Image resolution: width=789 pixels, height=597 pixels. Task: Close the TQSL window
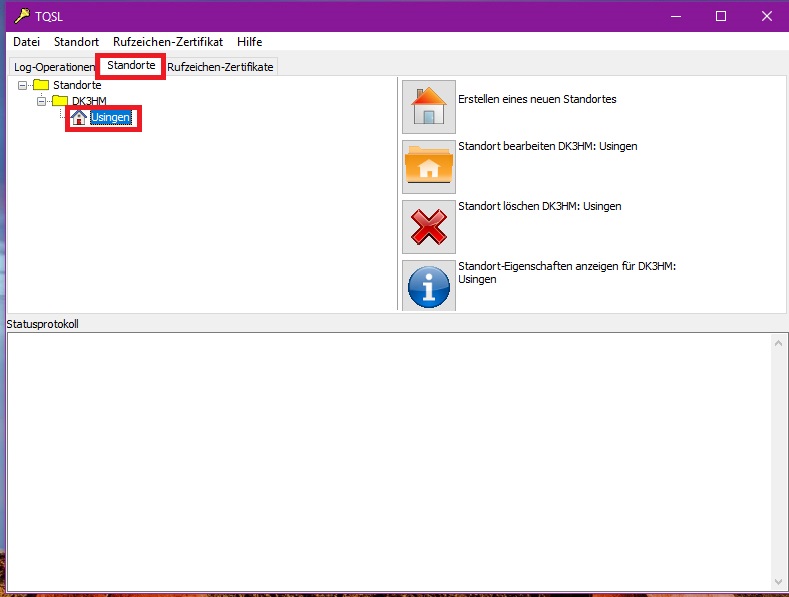(x=767, y=16)
